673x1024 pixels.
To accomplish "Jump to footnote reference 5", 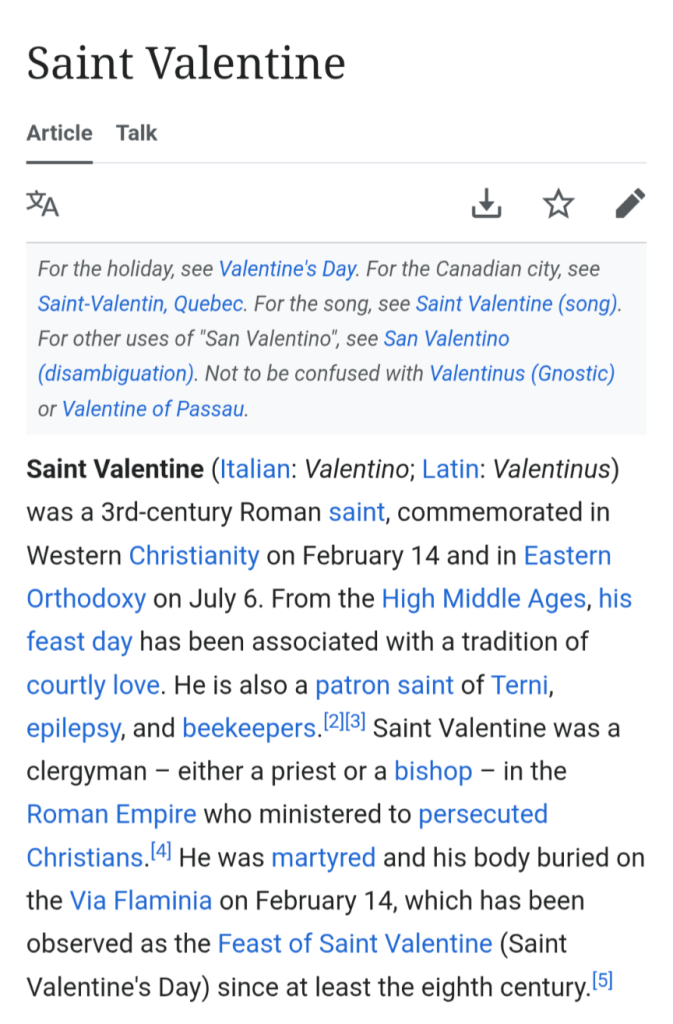I will click(x=602, y=982).
